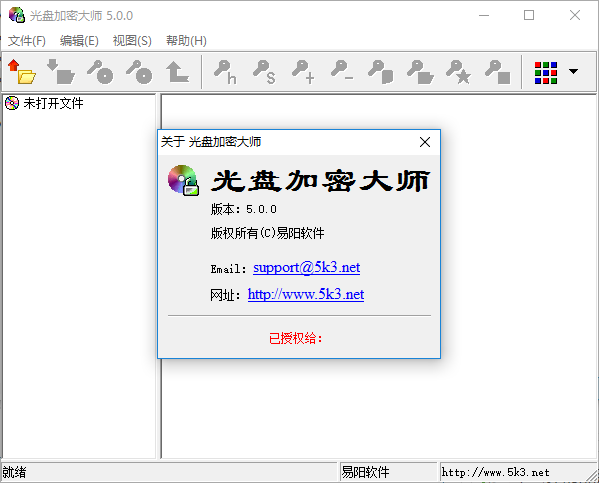Click the 已授权给: red label

pyautogui.click(x=296, y=338)
